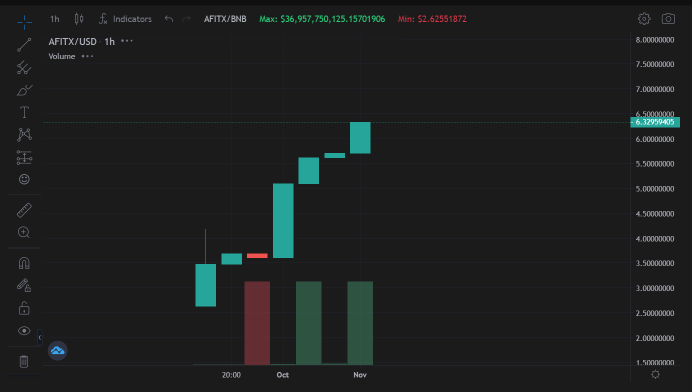Image resolution: width=692 pixels, height=392 pixels.
Task: Hide all drawings with eye icon
Action: [24, 331]
